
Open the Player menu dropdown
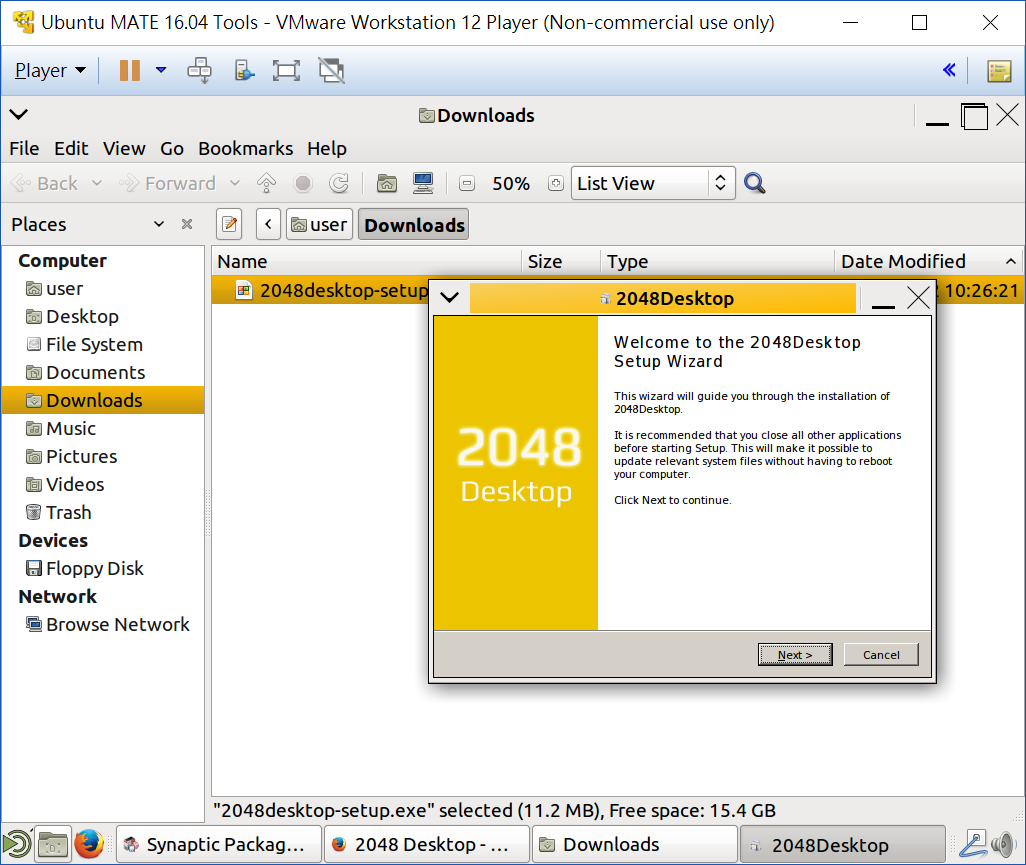(x=50, y=70)
